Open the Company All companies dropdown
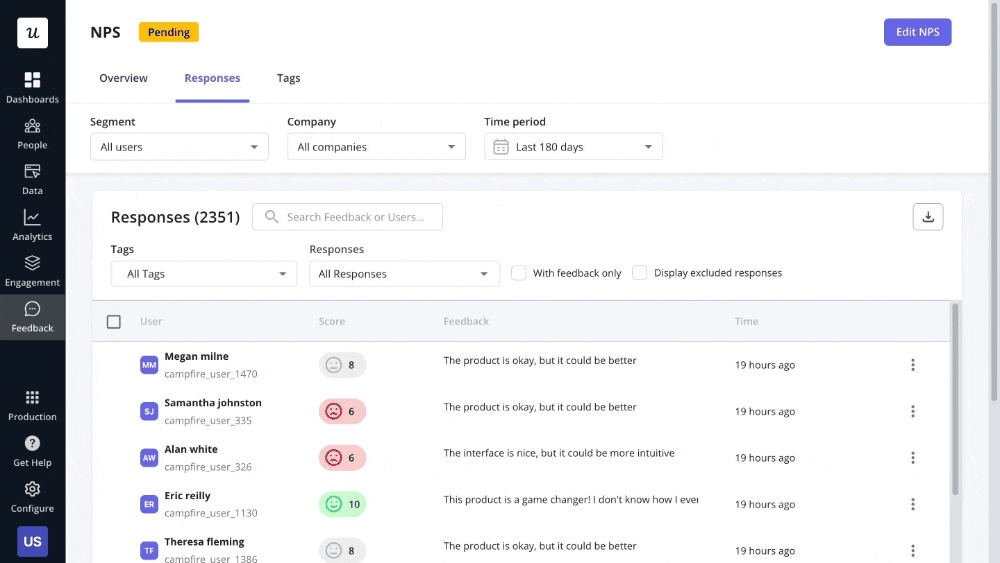The image size is (1000, 563). point(376,147)
